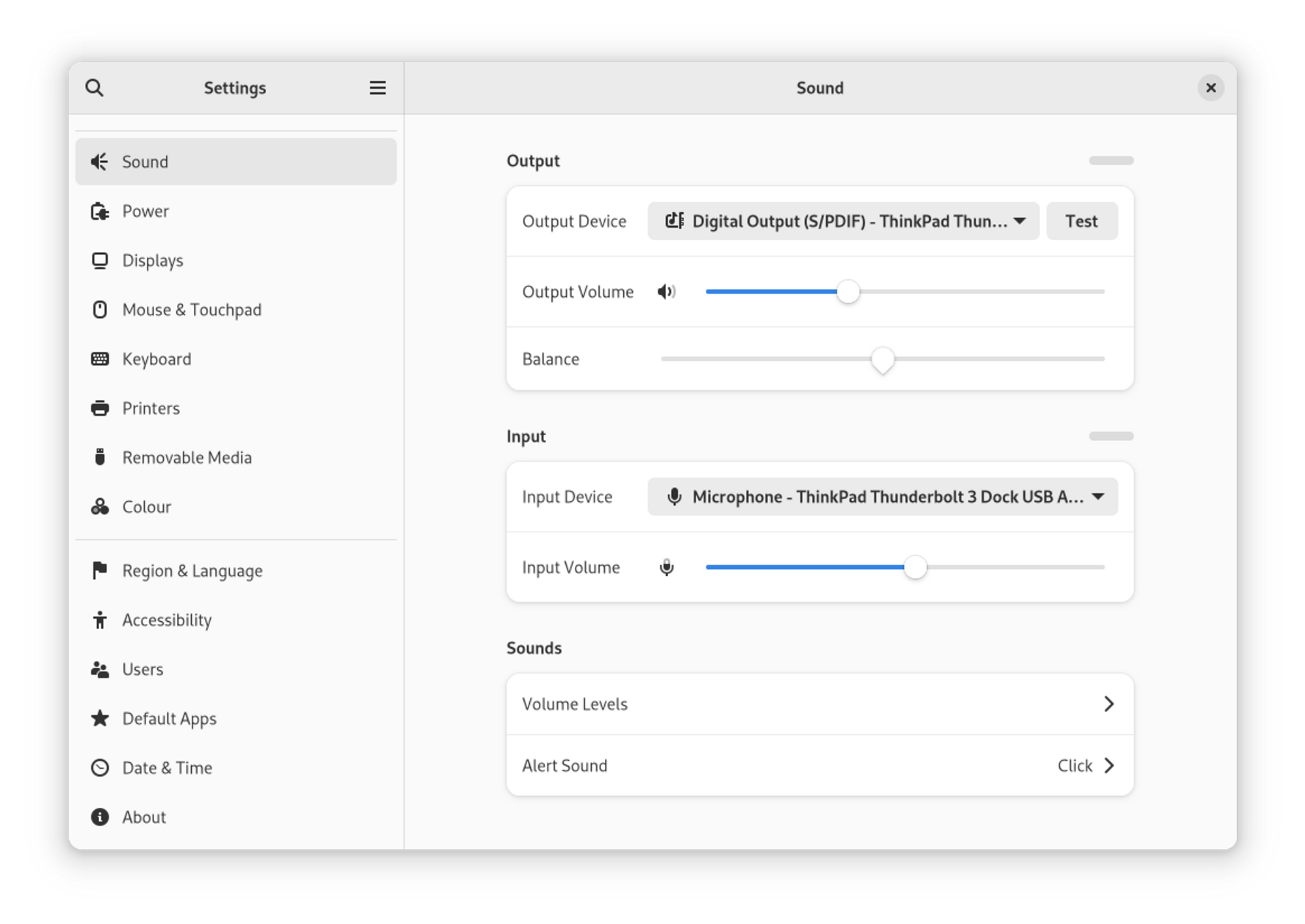Click the search magnifier icon in Settings
The image size is (1305, 924).
(94, 87)
